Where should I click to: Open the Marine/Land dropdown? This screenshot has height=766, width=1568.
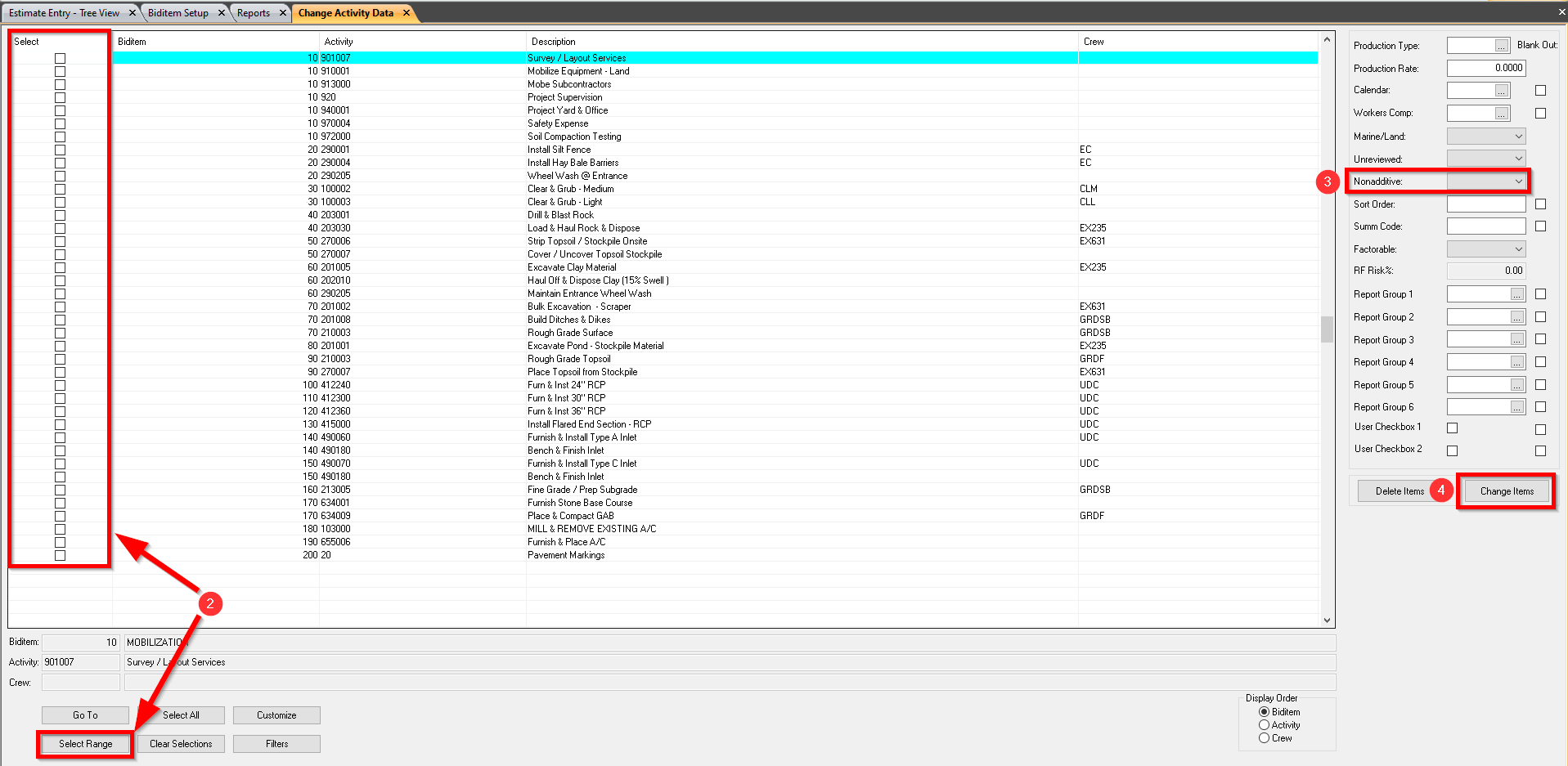click(1518, 137)
